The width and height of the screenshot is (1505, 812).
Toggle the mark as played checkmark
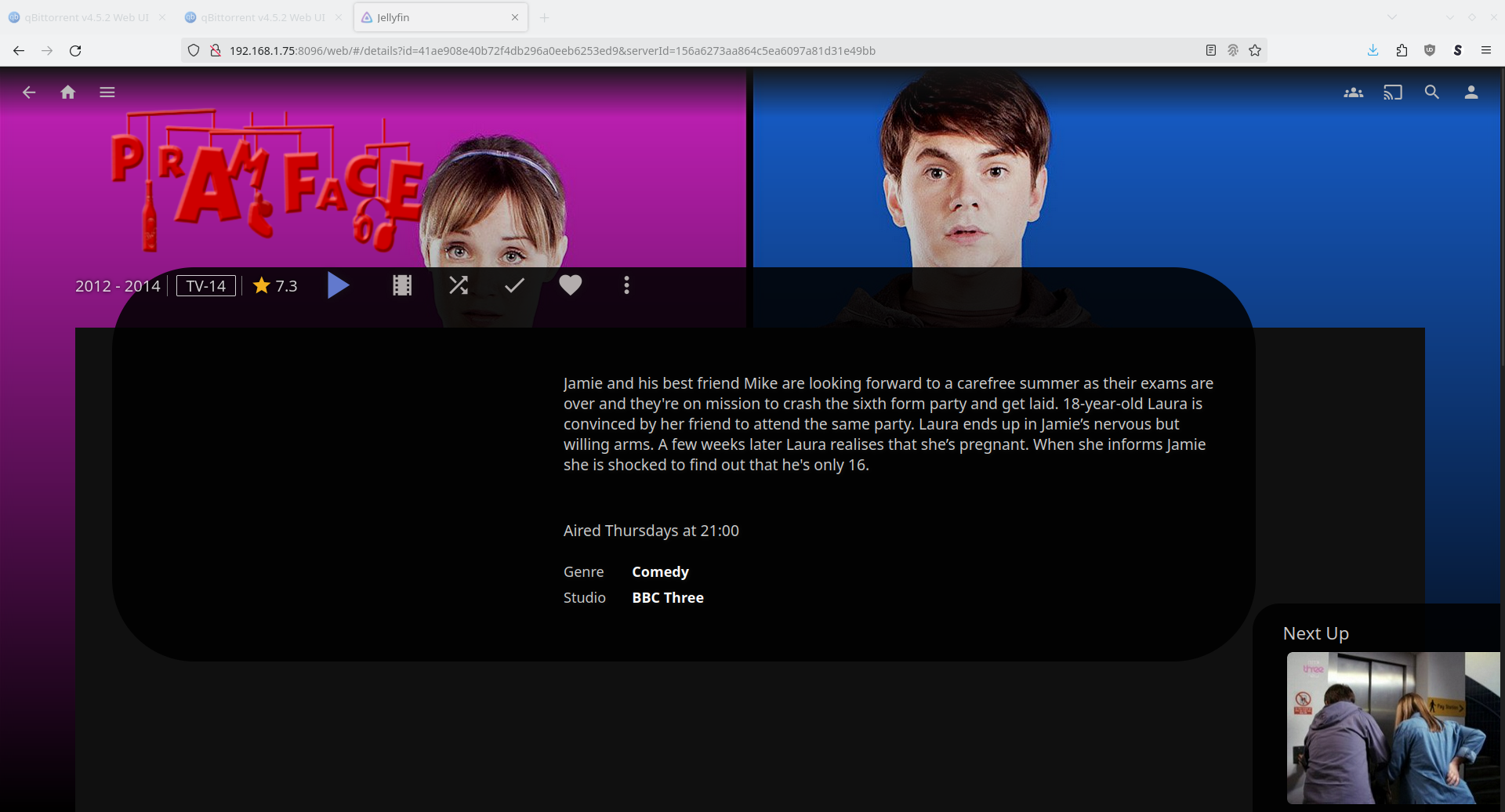coord(514,285)
